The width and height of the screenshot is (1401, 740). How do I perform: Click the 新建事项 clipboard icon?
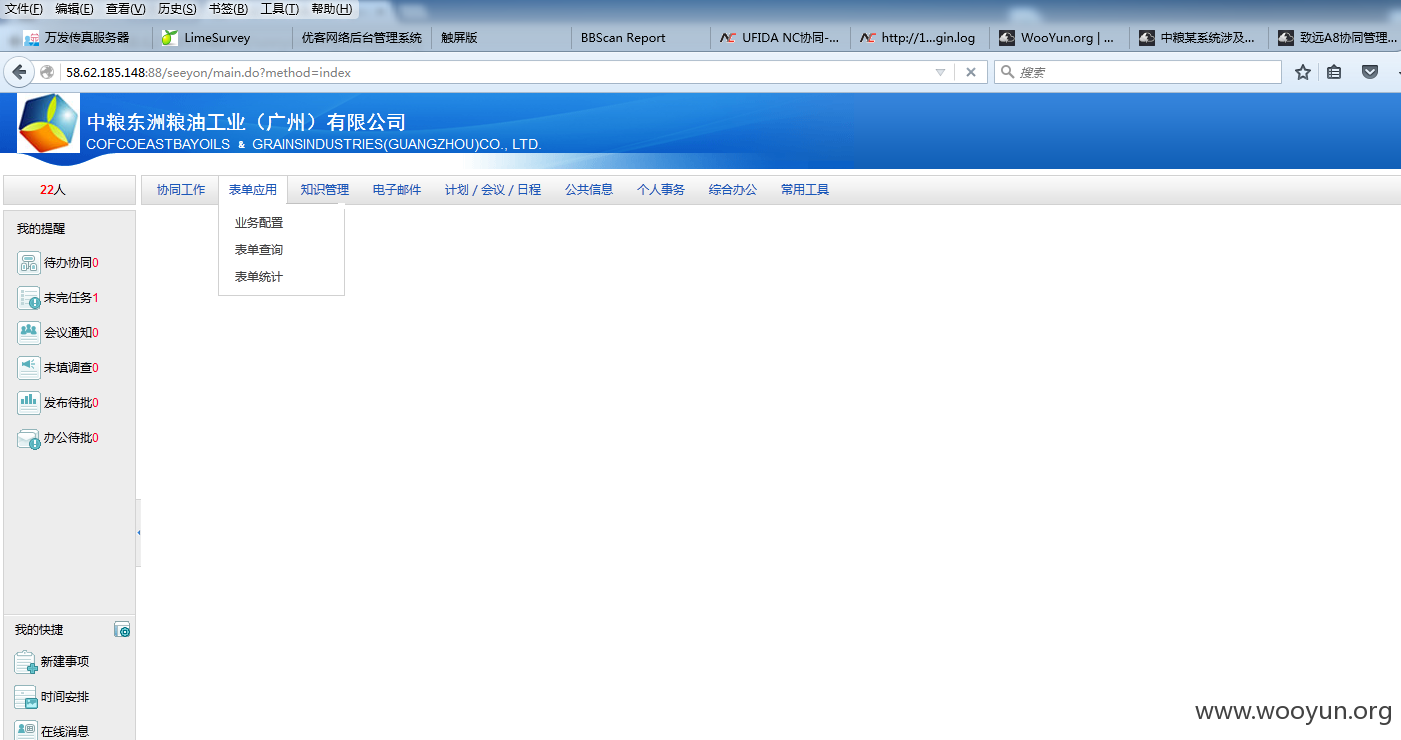point(26,662)
